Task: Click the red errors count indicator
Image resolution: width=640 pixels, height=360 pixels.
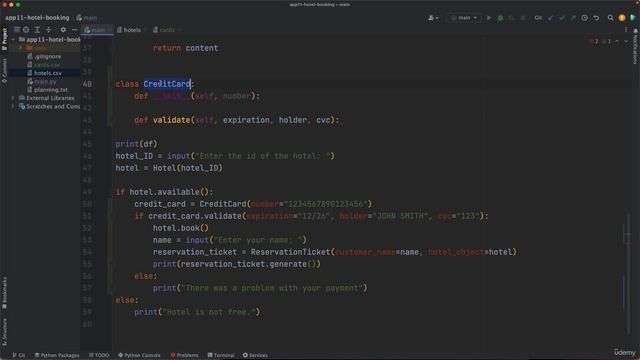Action: [x=594, y=41]
